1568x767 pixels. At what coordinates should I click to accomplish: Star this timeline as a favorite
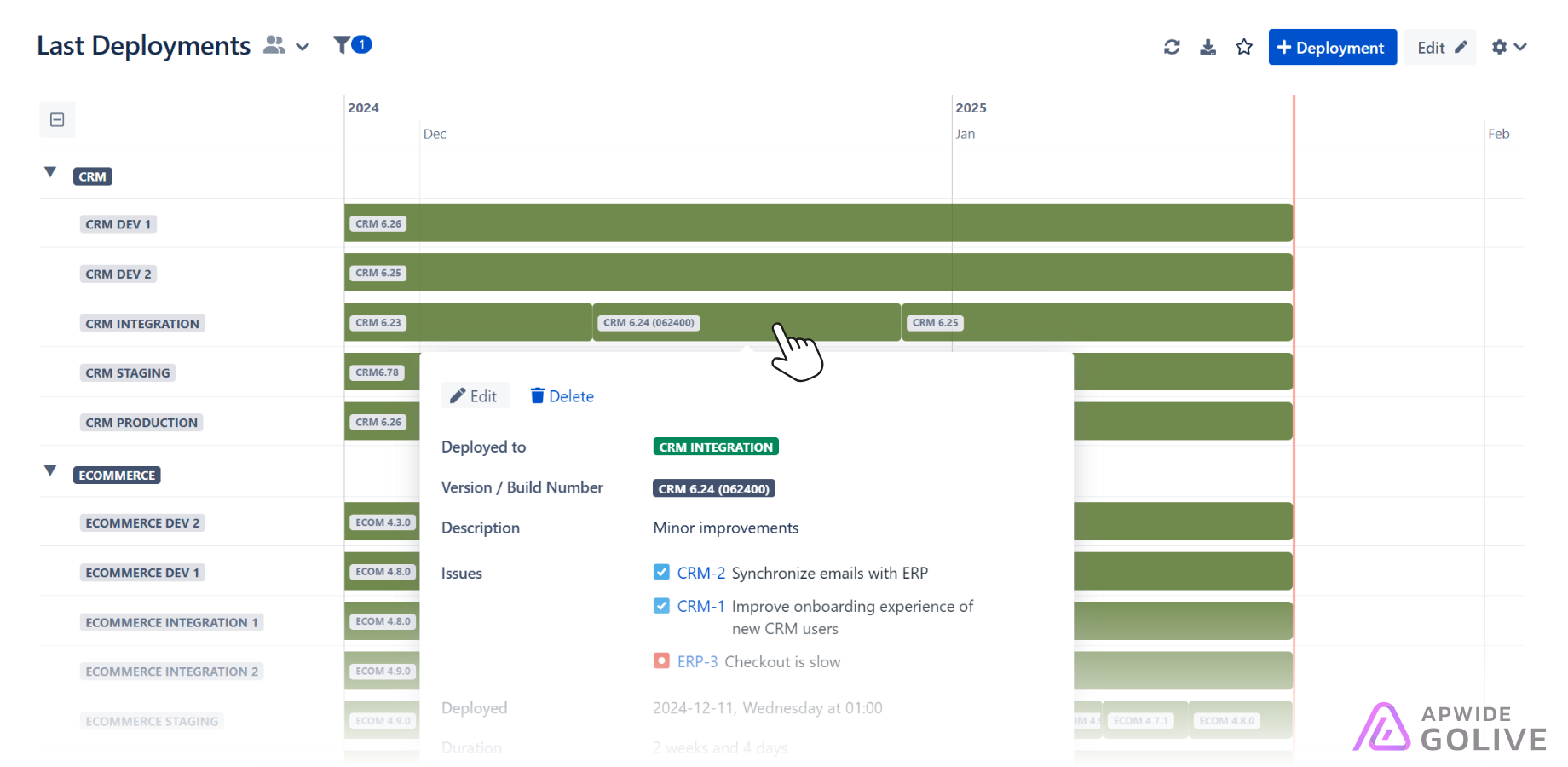click(x=1244, y=47)
